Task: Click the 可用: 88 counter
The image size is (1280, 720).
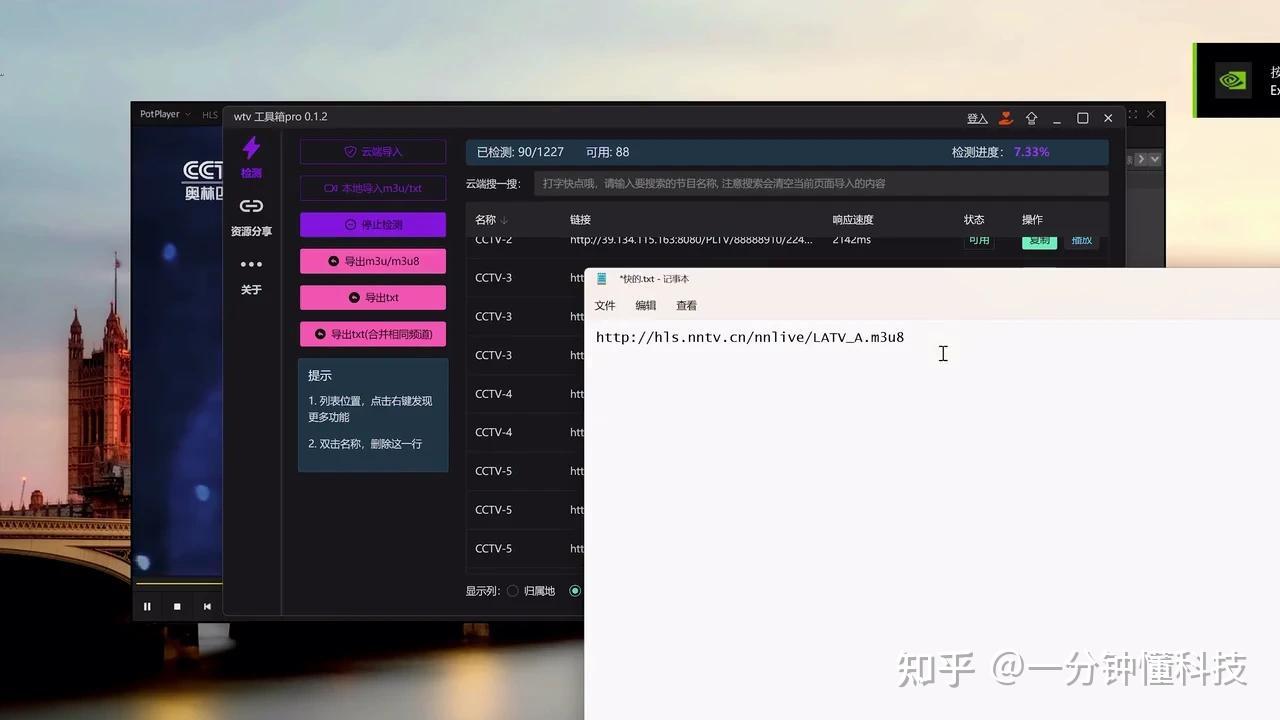Action: point(607,152)
